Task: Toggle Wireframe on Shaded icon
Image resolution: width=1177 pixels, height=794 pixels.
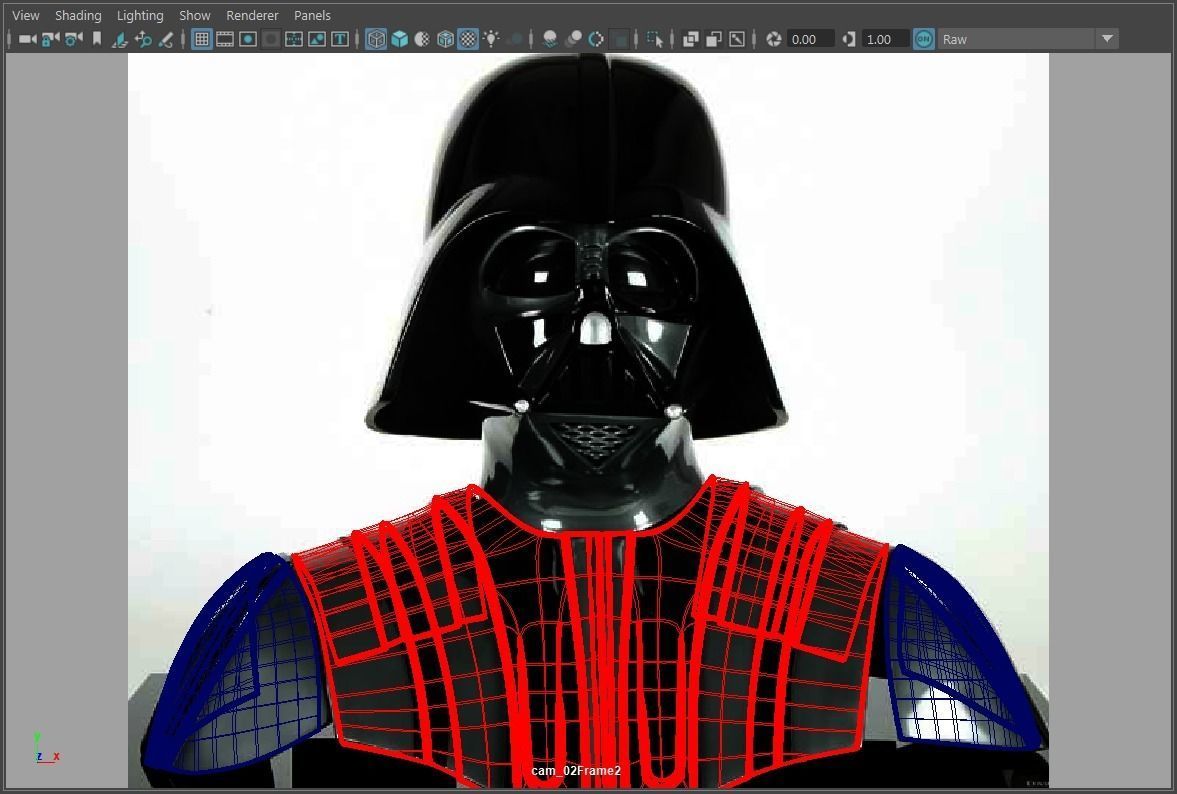Action: coord(445,39)
